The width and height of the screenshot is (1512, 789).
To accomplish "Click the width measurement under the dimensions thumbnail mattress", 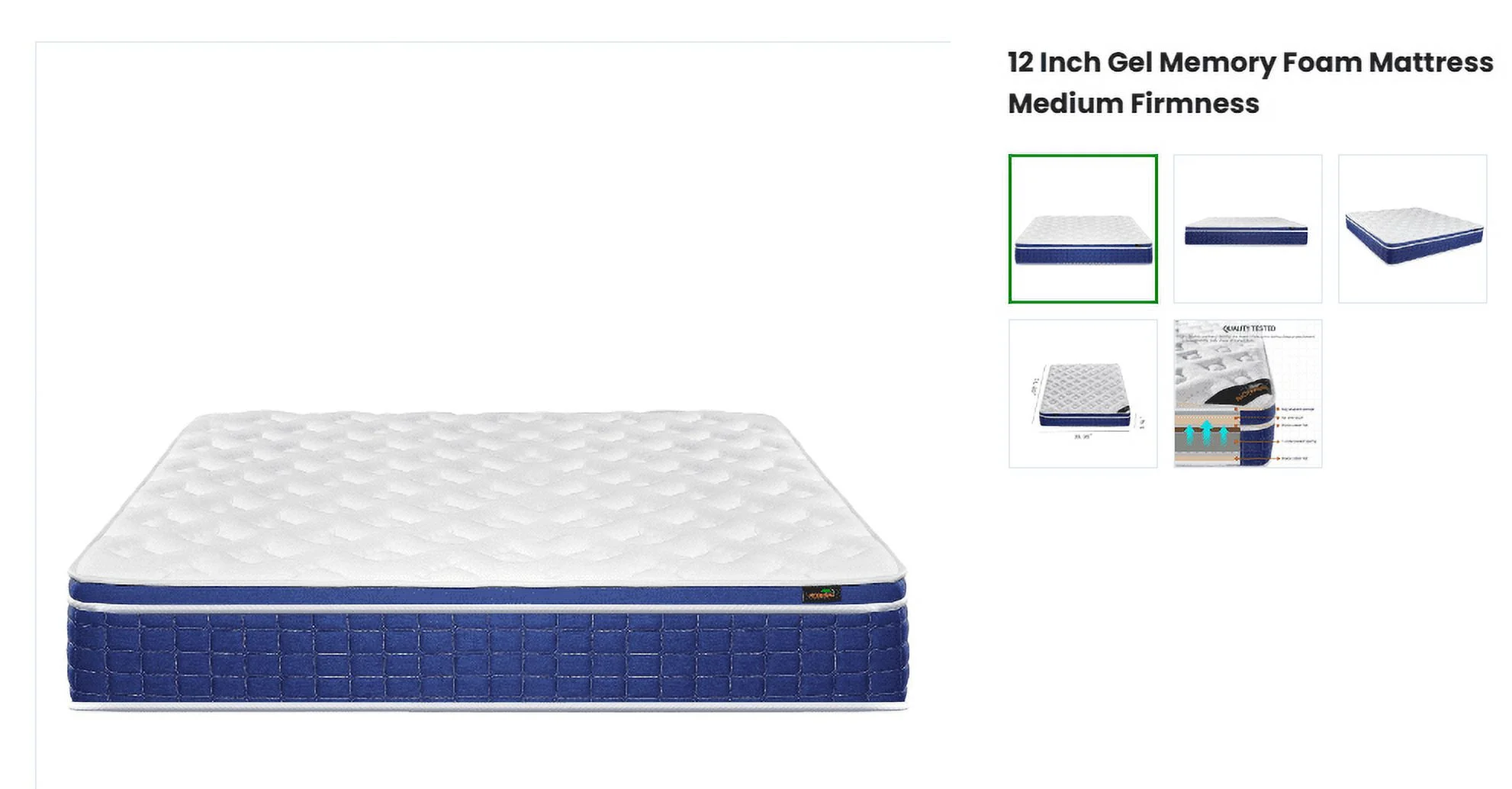I will click(x=1083, y=437).
